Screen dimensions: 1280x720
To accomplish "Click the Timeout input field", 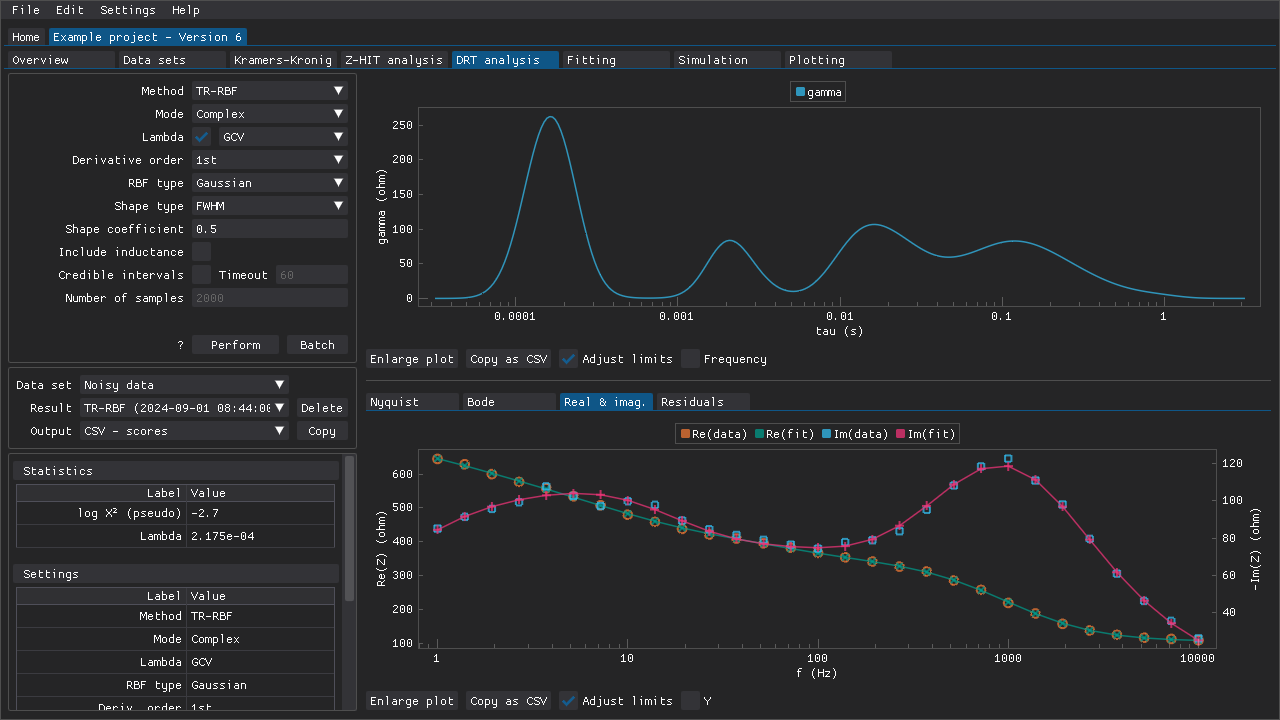I will 312,275.
